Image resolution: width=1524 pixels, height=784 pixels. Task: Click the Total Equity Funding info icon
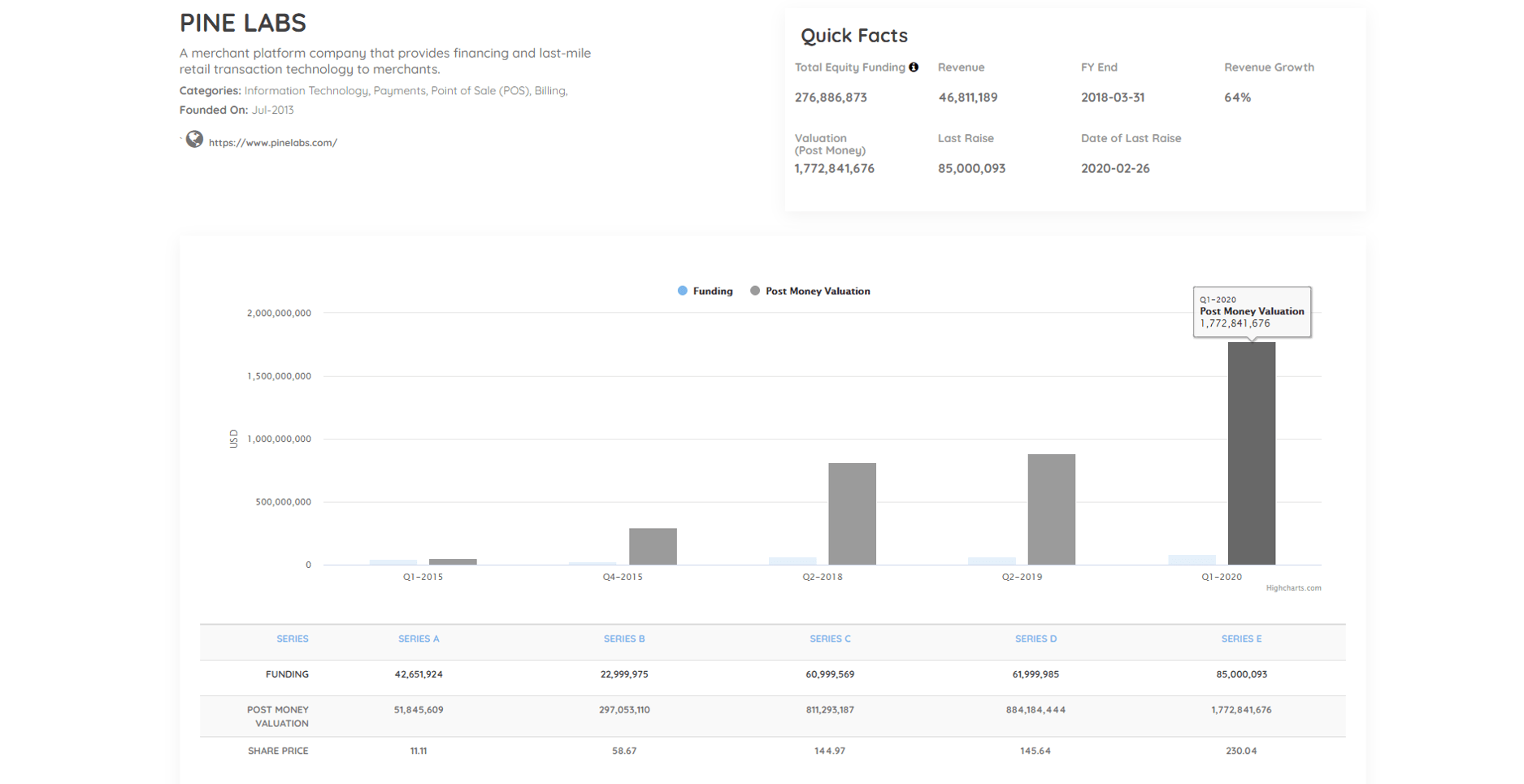click(914, 67)
